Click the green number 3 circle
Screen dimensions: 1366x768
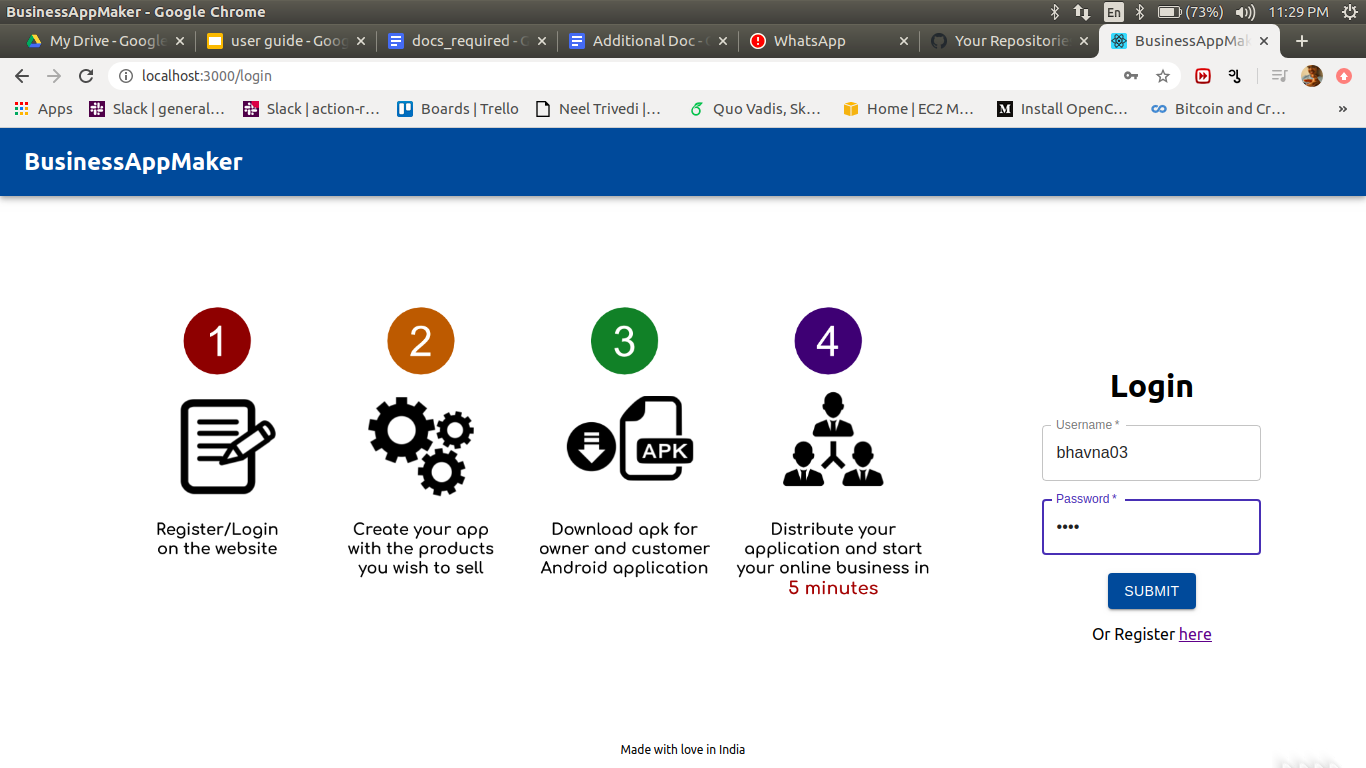[624, 341]
